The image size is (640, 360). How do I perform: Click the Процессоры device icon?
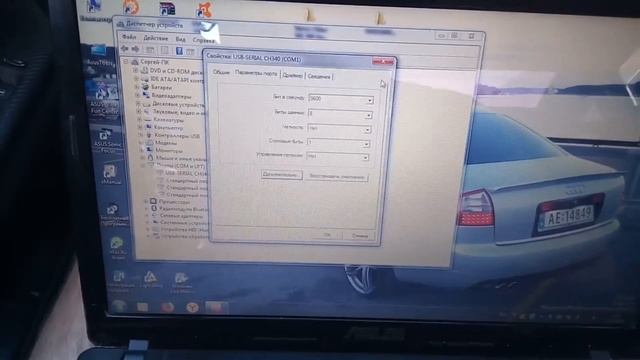153,201
